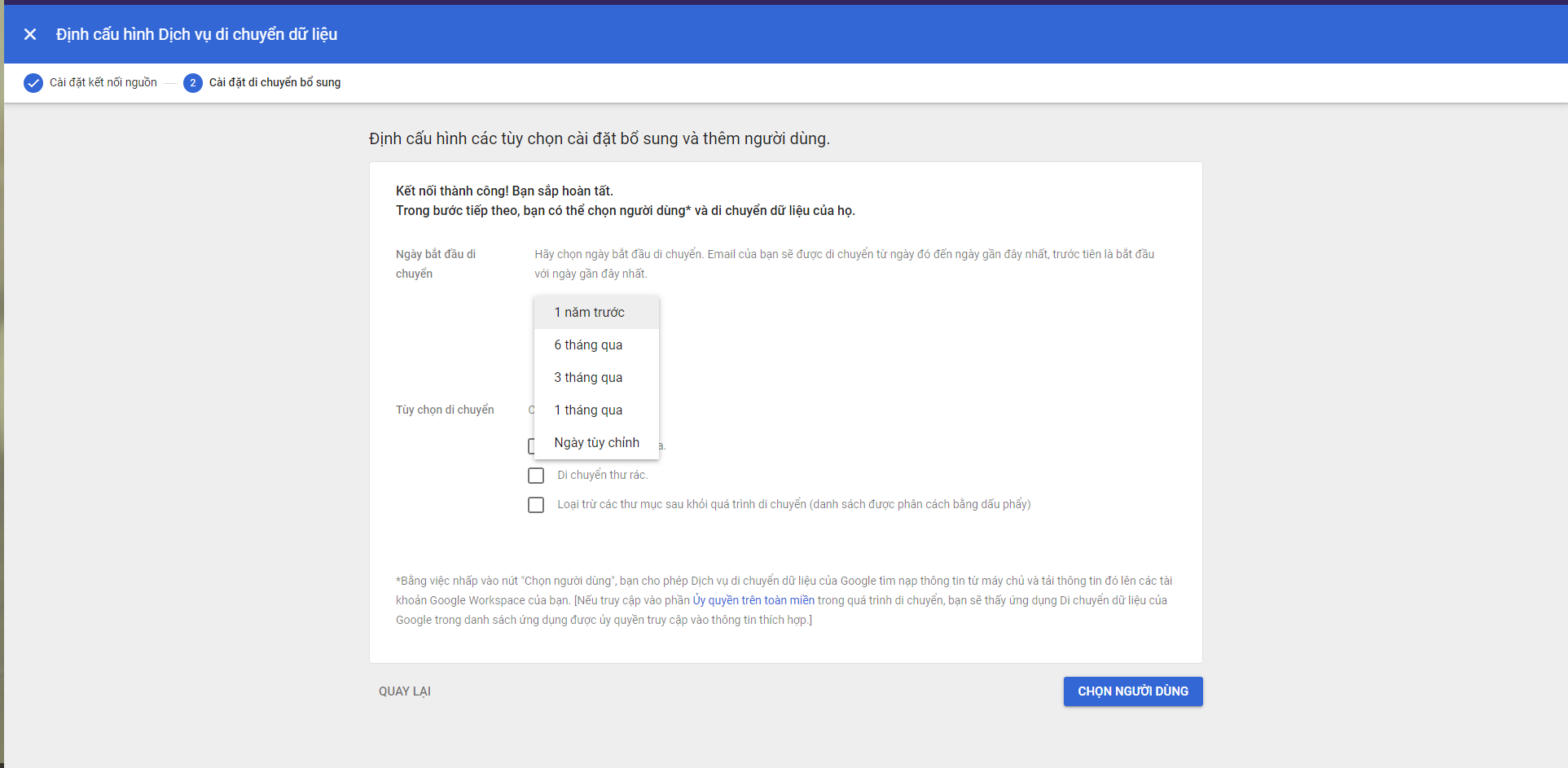Enable the "Di chuyển thư rác" checkbox
This screenshot has width=1568, height=768.
click(x=536, y=476)
